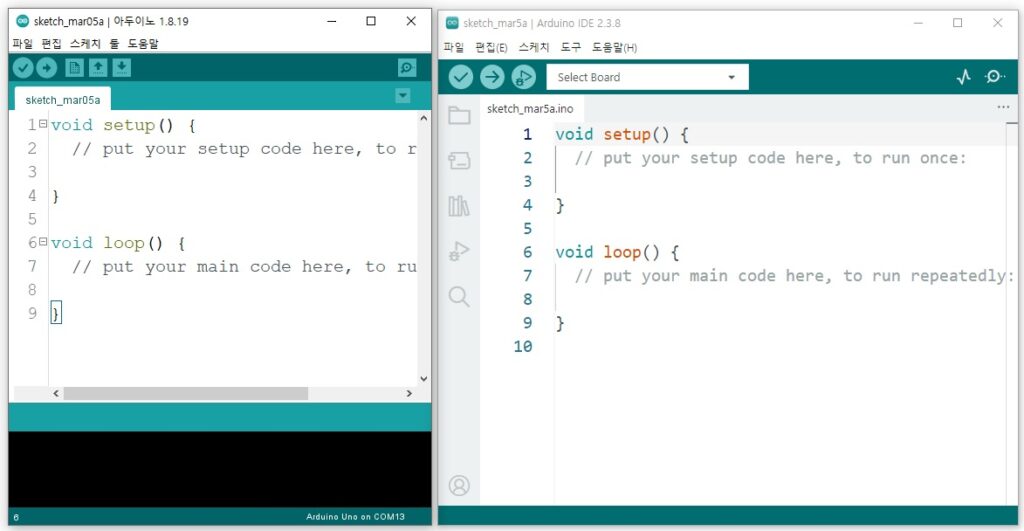Open the Select Board dropdown
Screen dimensions: 1024x531
646,77
